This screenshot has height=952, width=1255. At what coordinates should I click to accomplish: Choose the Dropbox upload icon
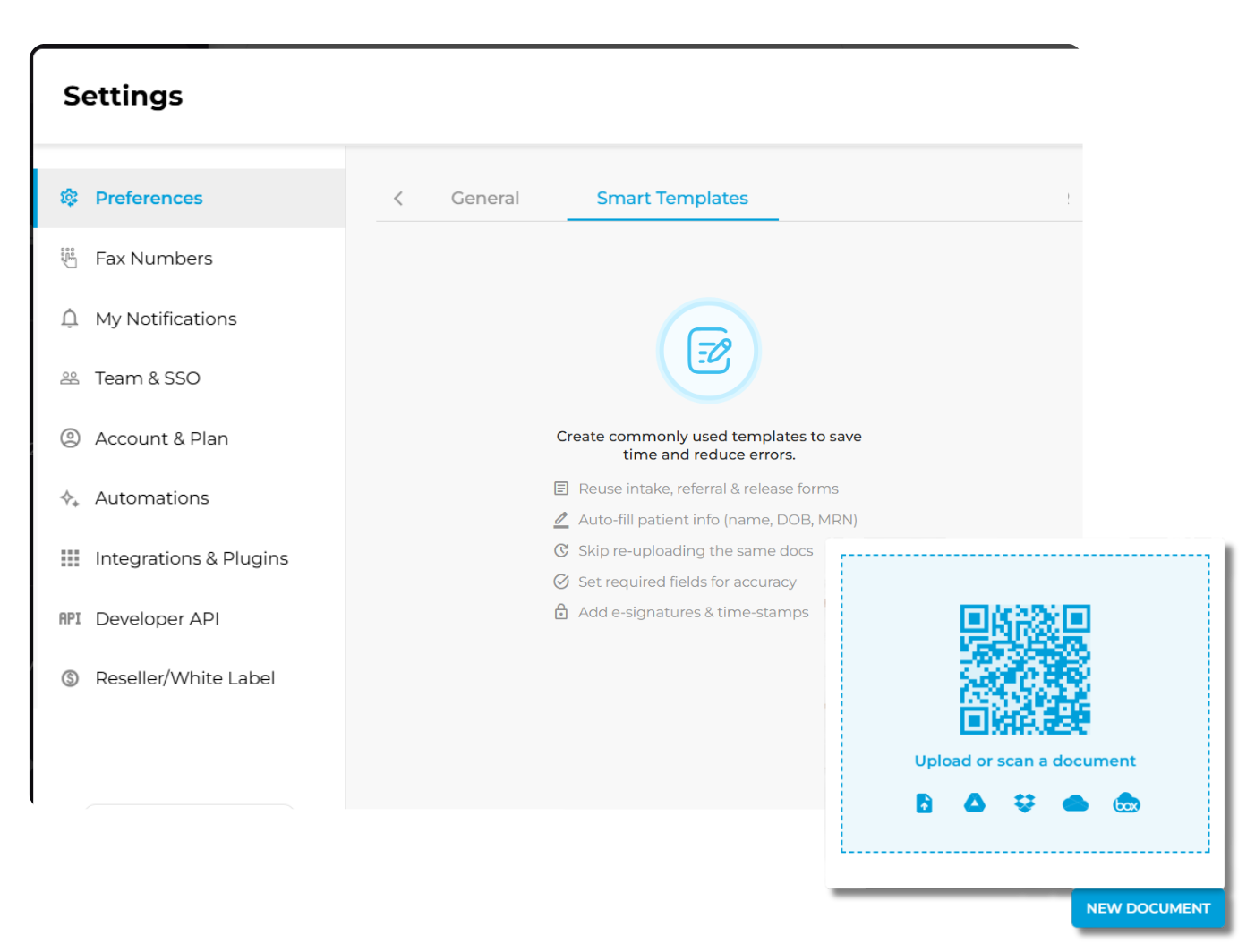pos(1024,803)
